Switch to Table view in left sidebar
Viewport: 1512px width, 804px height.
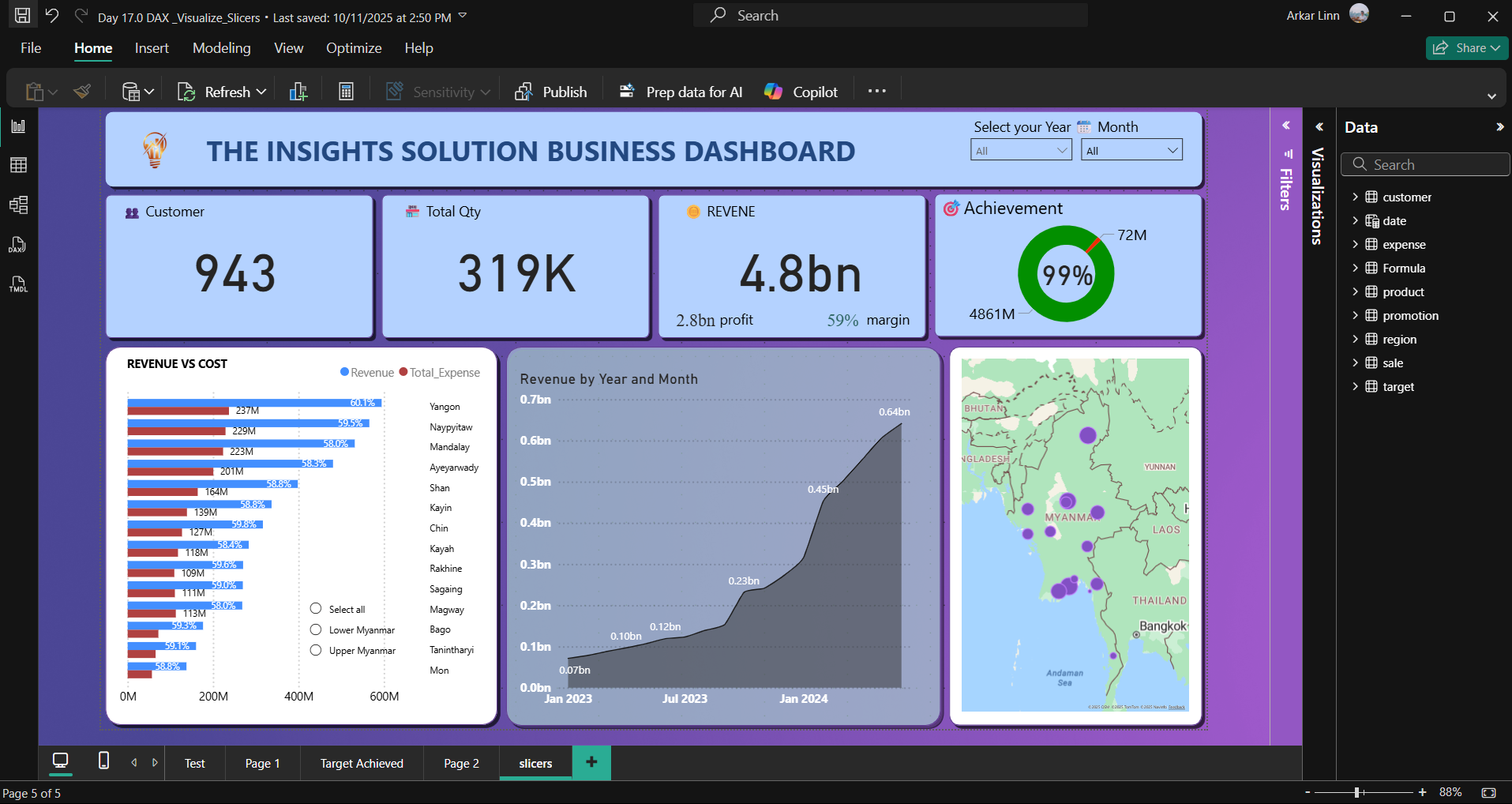coord(18,165)
